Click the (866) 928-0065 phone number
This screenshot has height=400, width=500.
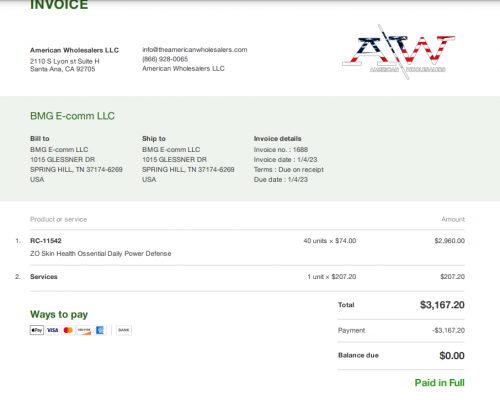165,59
